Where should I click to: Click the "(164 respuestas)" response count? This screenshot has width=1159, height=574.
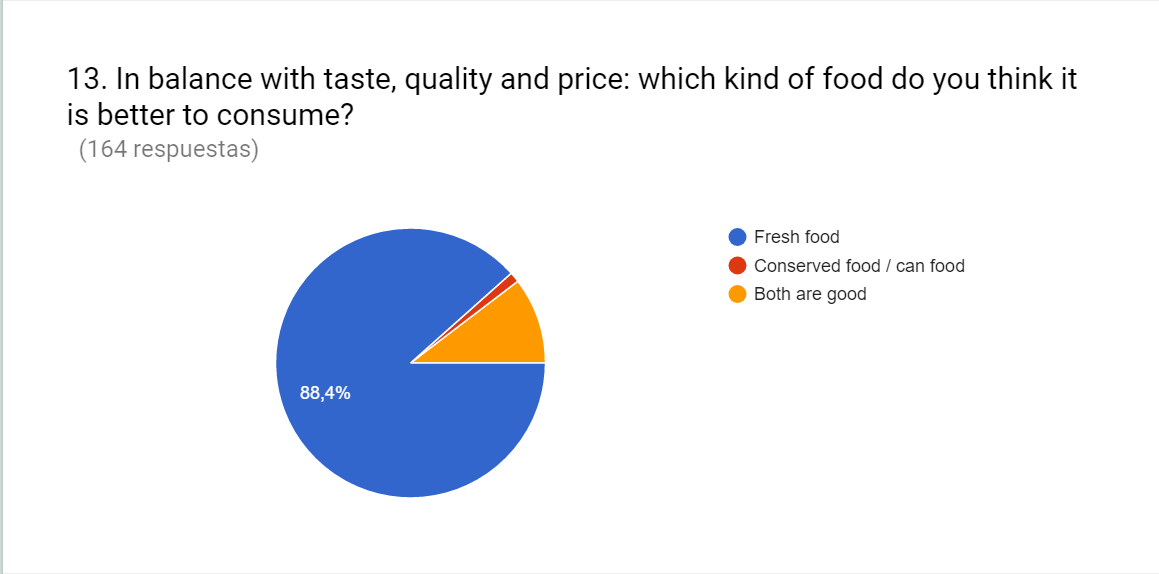168,151
